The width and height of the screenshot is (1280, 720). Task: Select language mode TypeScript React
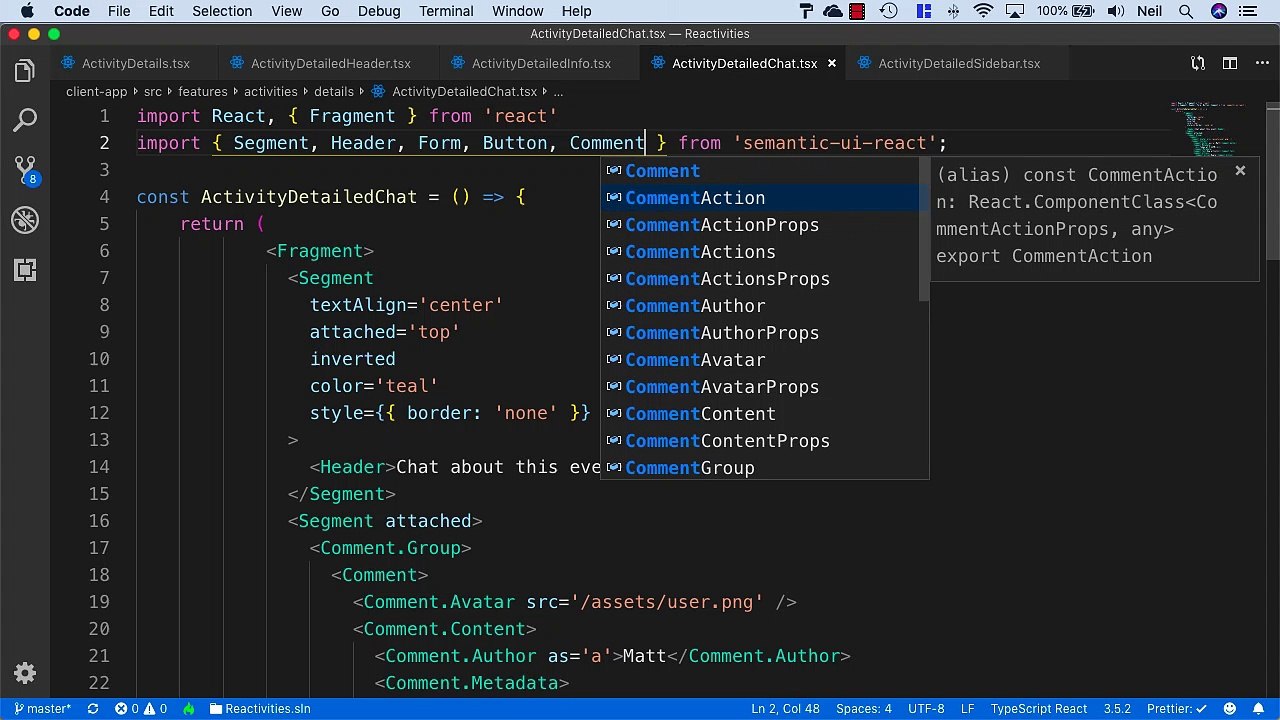pos(1039,708)
